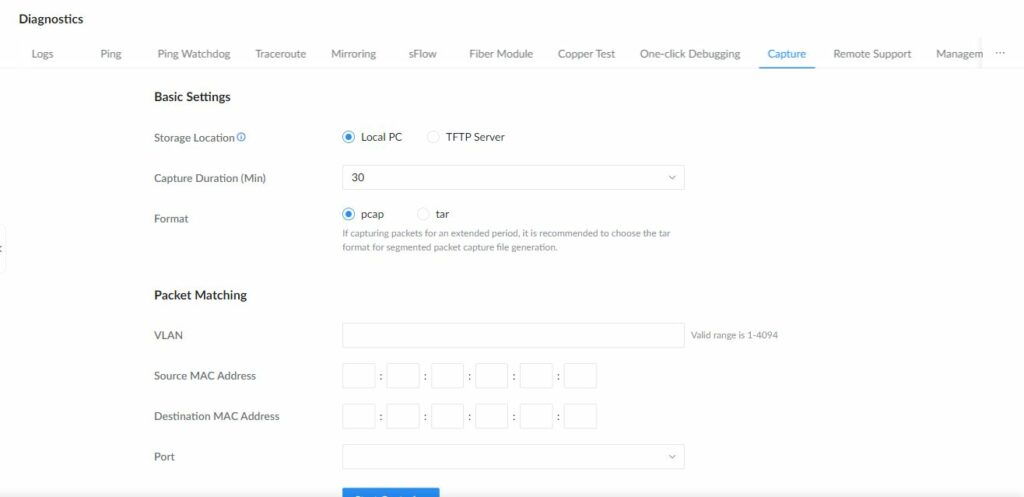
Task: Click the Basic Settings heading
Action: pyautogui.click(x=192, y=97)
